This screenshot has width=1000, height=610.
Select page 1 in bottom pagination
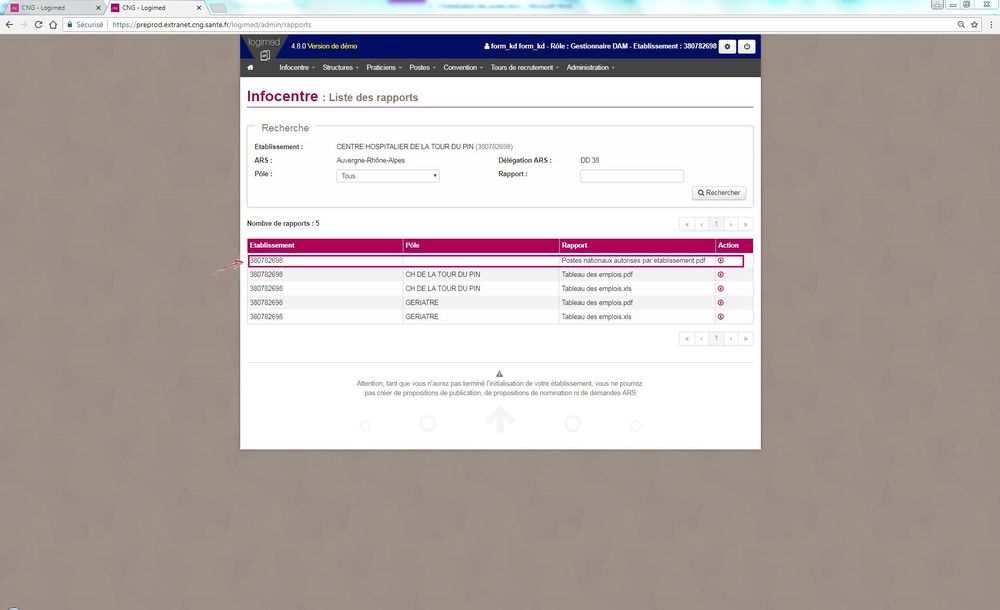point(716,338)
